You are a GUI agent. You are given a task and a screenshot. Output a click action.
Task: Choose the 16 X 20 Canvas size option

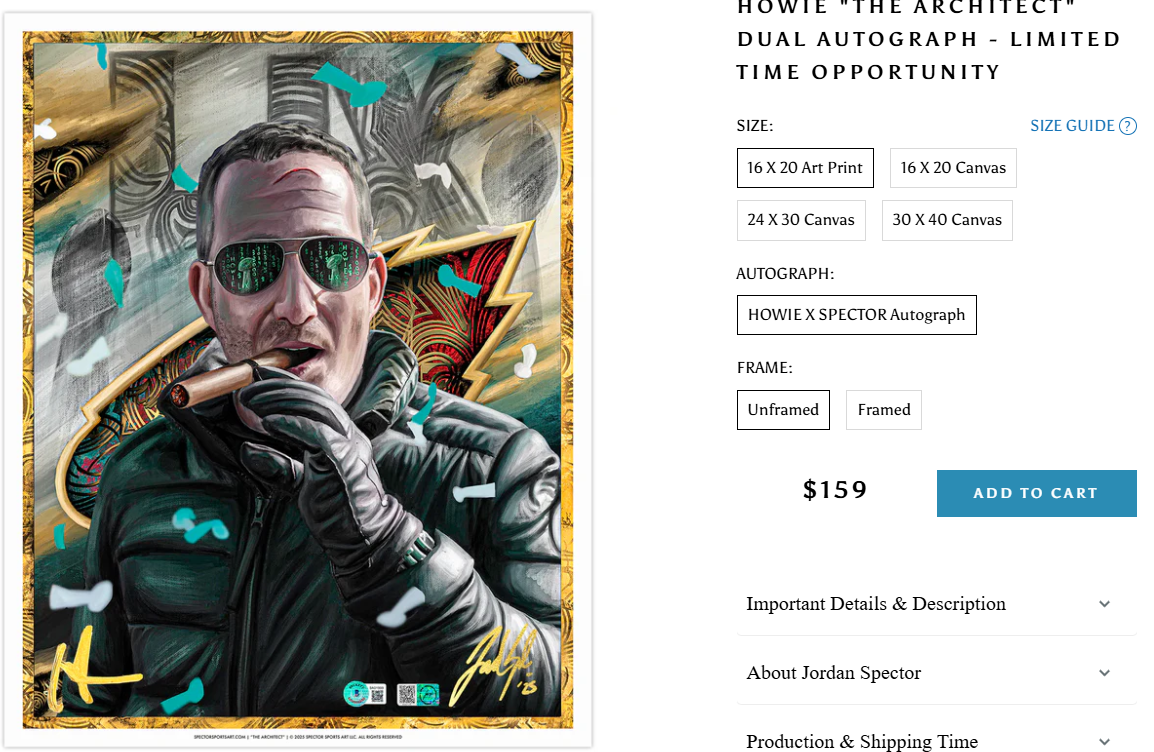(x=953, y=168)
